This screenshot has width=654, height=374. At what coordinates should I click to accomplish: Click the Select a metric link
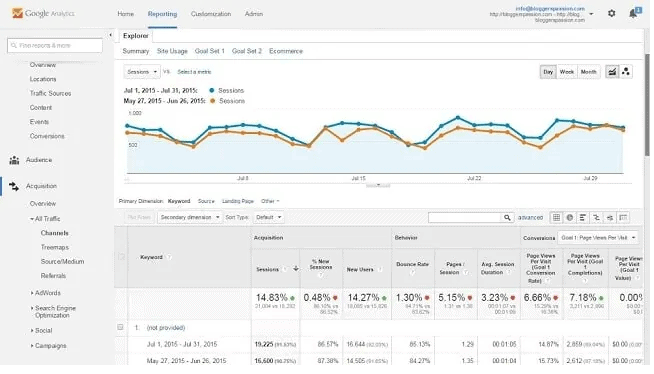click(x=194, y=72)
